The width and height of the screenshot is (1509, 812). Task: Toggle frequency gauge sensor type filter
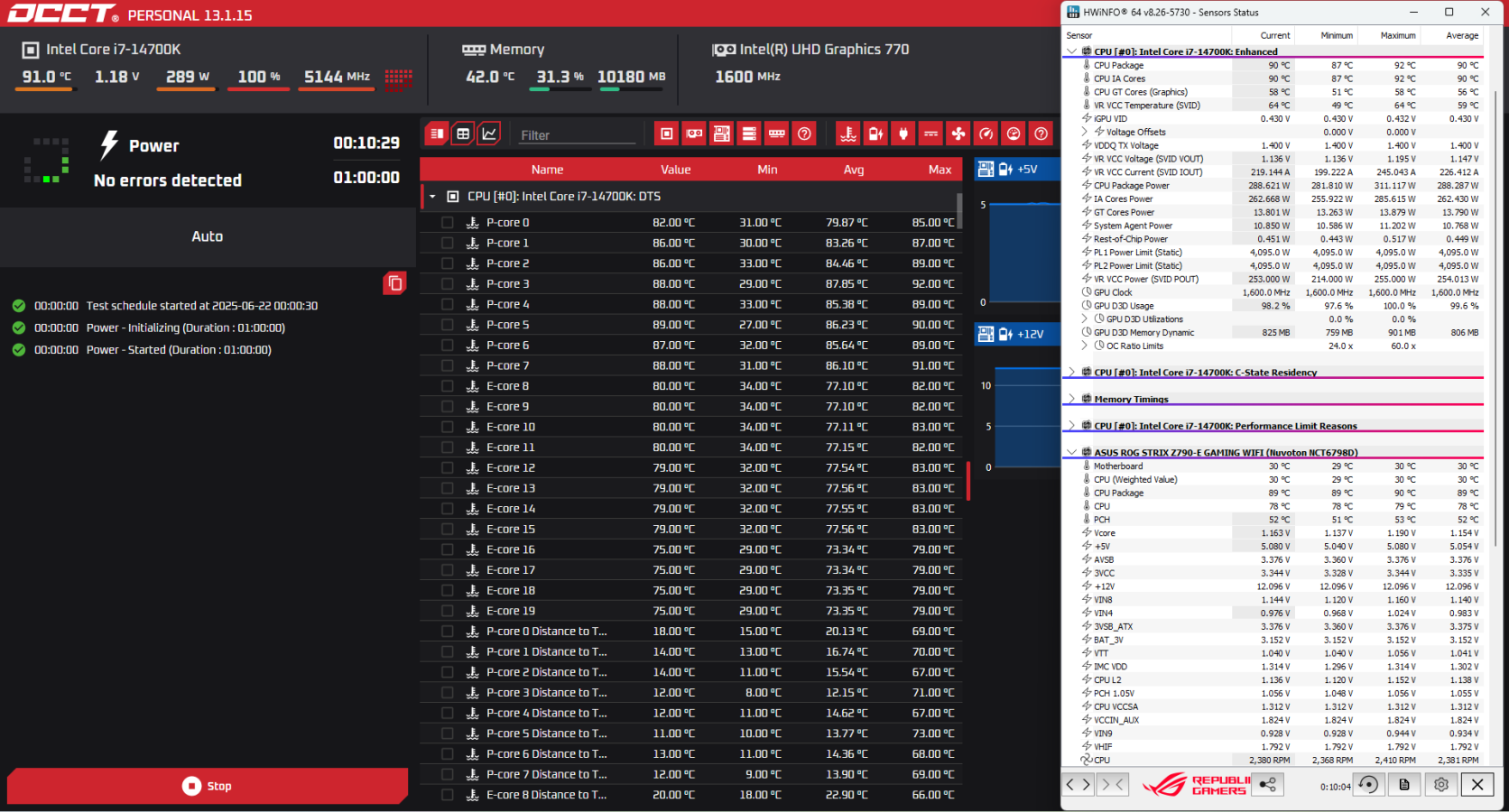coord(986,134)
